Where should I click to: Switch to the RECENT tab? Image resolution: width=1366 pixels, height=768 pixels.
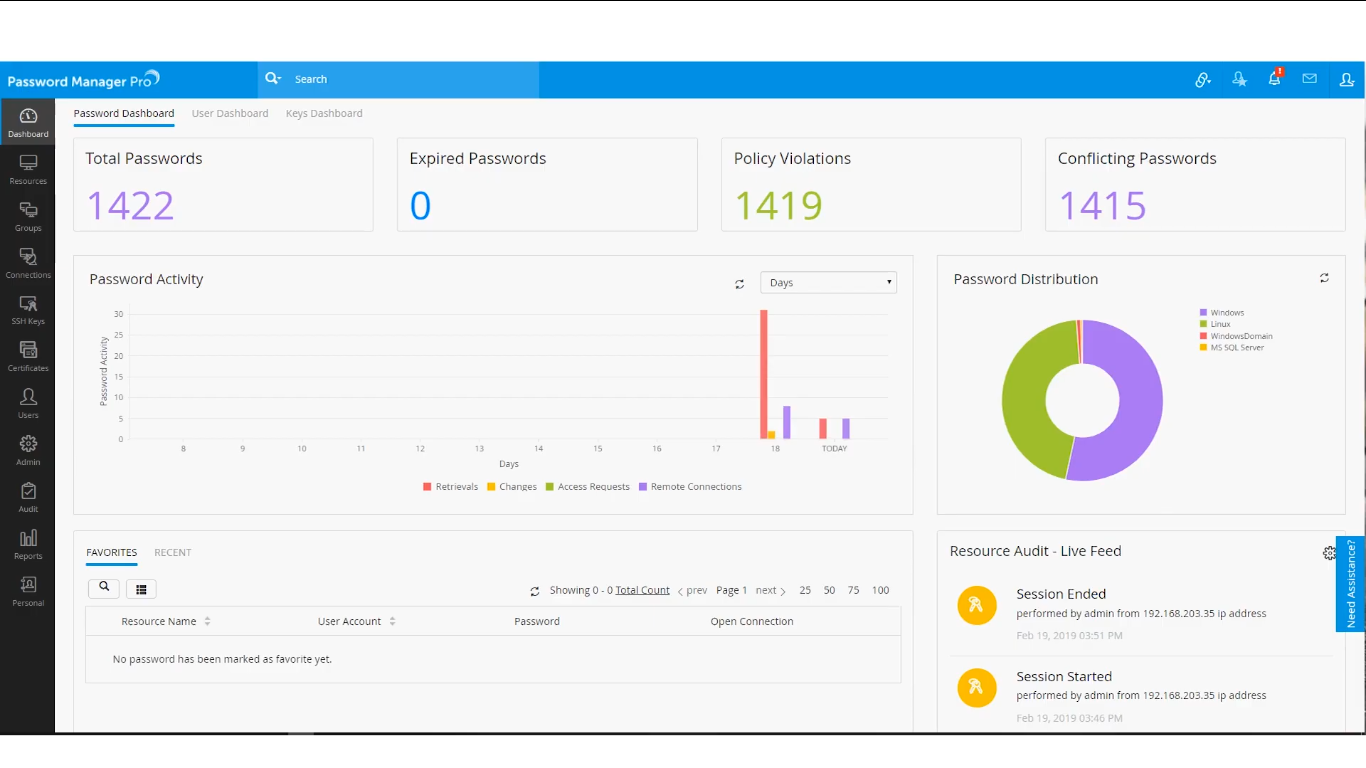point(172,552)
